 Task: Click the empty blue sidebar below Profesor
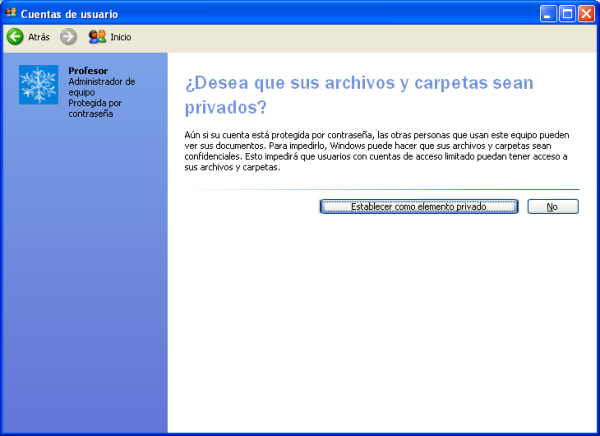point(83,280)
